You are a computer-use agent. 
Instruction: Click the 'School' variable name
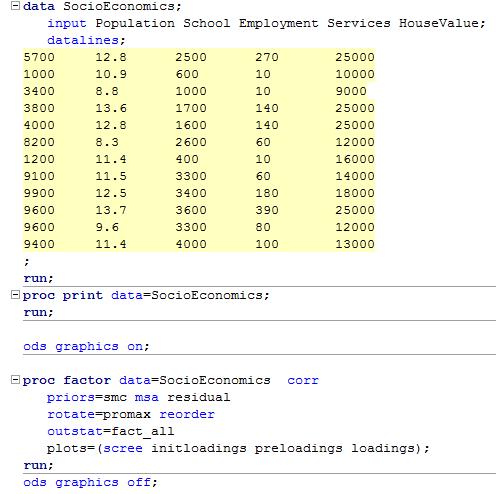[x=207, y=23]
